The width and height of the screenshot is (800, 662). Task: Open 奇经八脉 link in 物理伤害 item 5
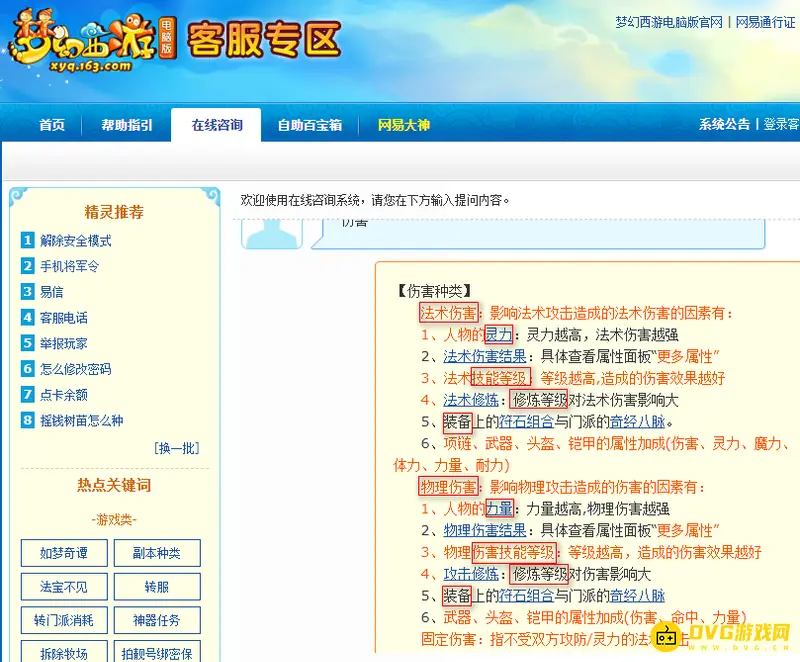(x=637, y=596)
